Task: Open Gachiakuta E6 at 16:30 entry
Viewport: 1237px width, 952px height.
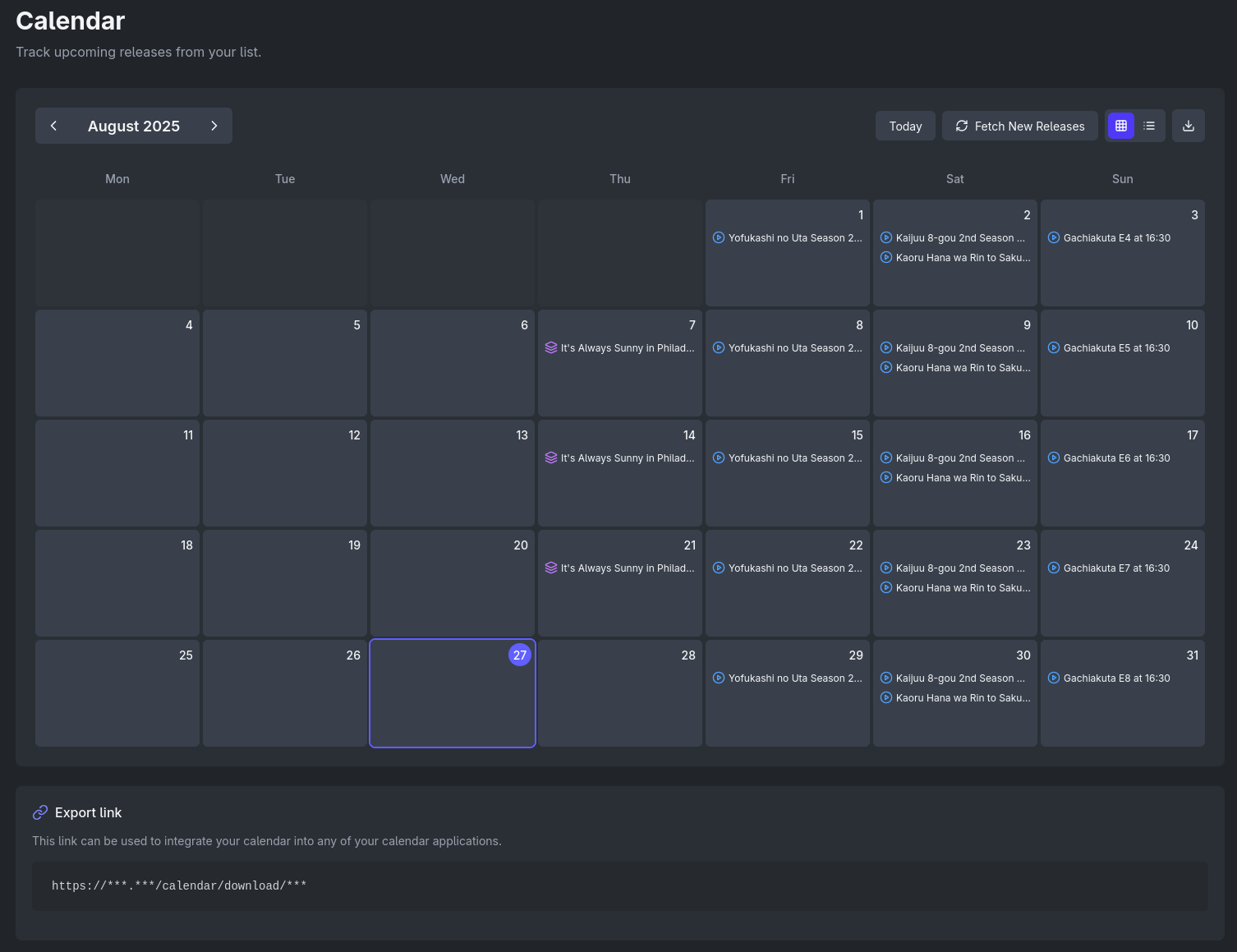Action: 1116,458
